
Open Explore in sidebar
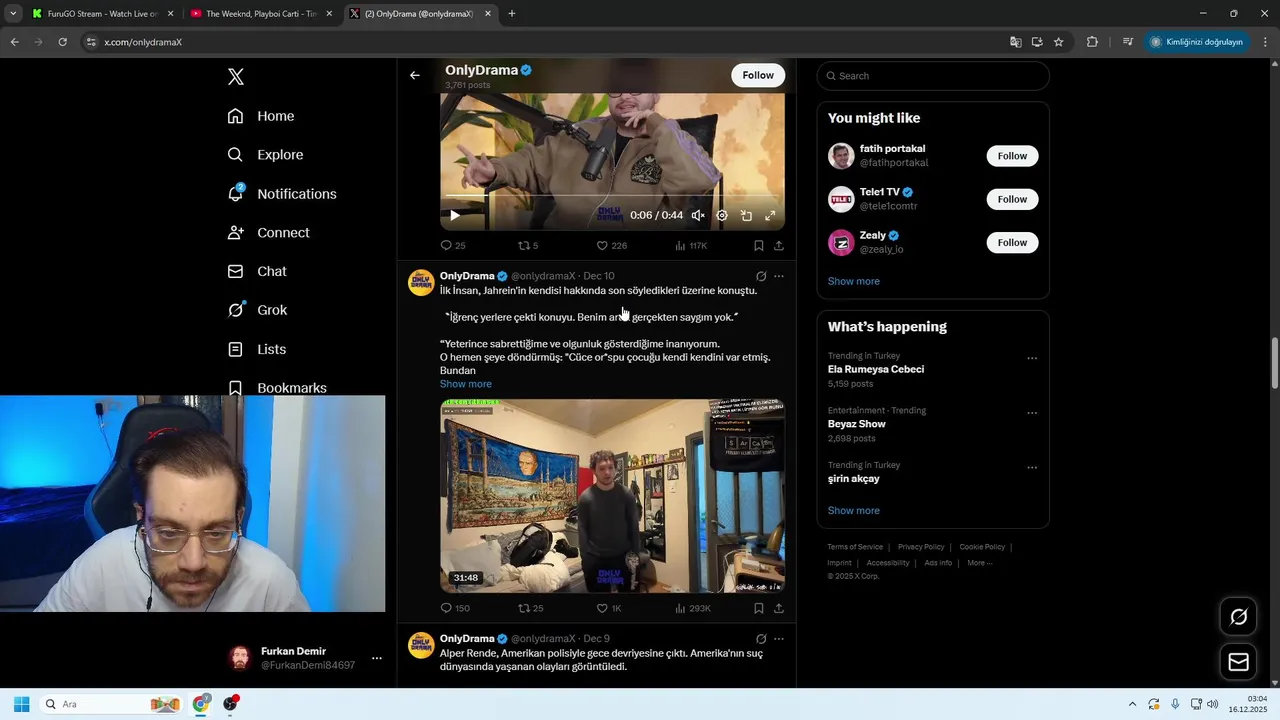pyautogui.click(x=265, y=155)
